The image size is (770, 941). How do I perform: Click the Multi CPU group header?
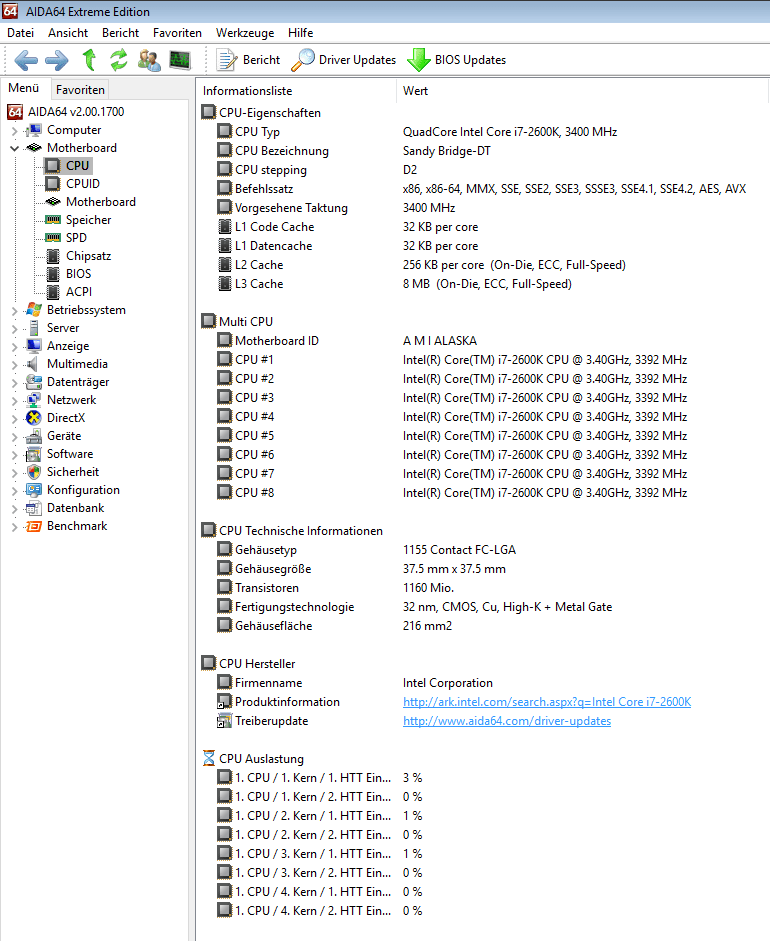(237, 321)
